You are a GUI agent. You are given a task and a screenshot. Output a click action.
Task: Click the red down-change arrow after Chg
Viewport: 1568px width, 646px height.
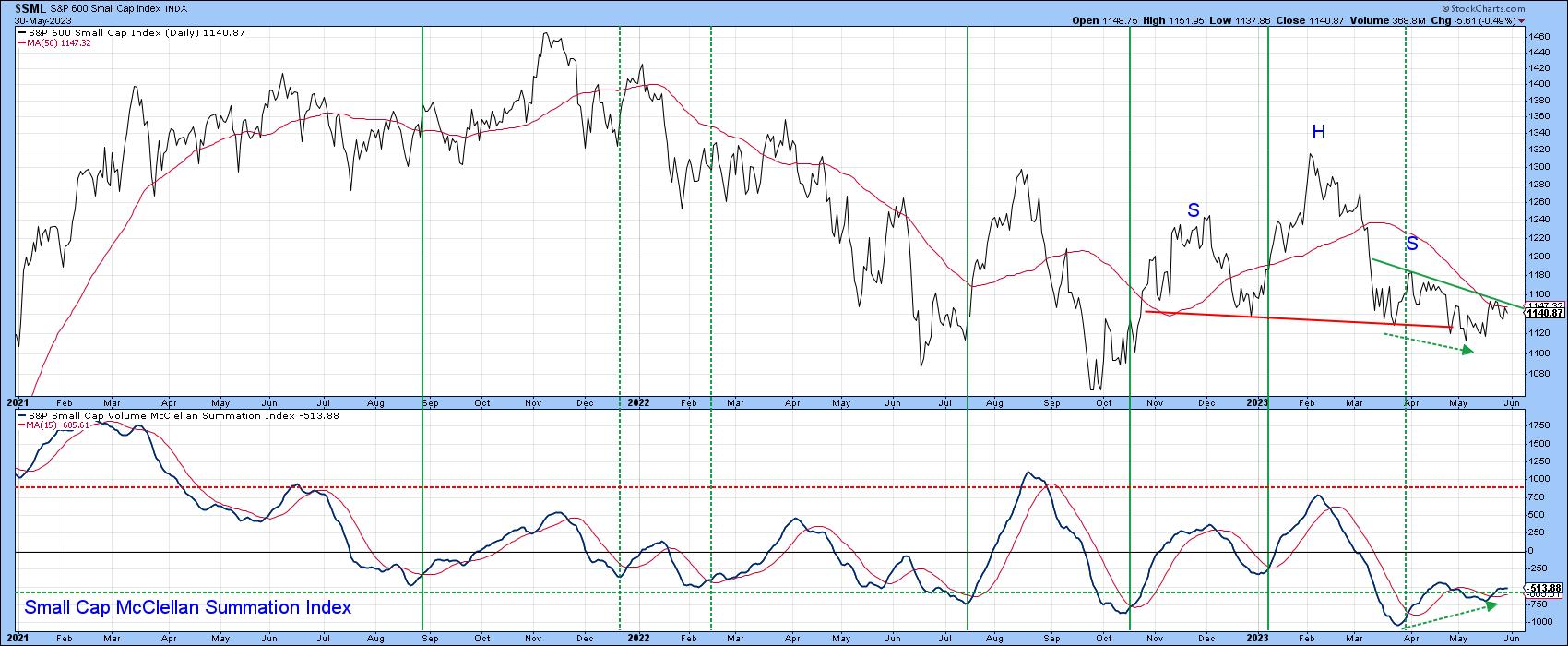[1520, 20]
